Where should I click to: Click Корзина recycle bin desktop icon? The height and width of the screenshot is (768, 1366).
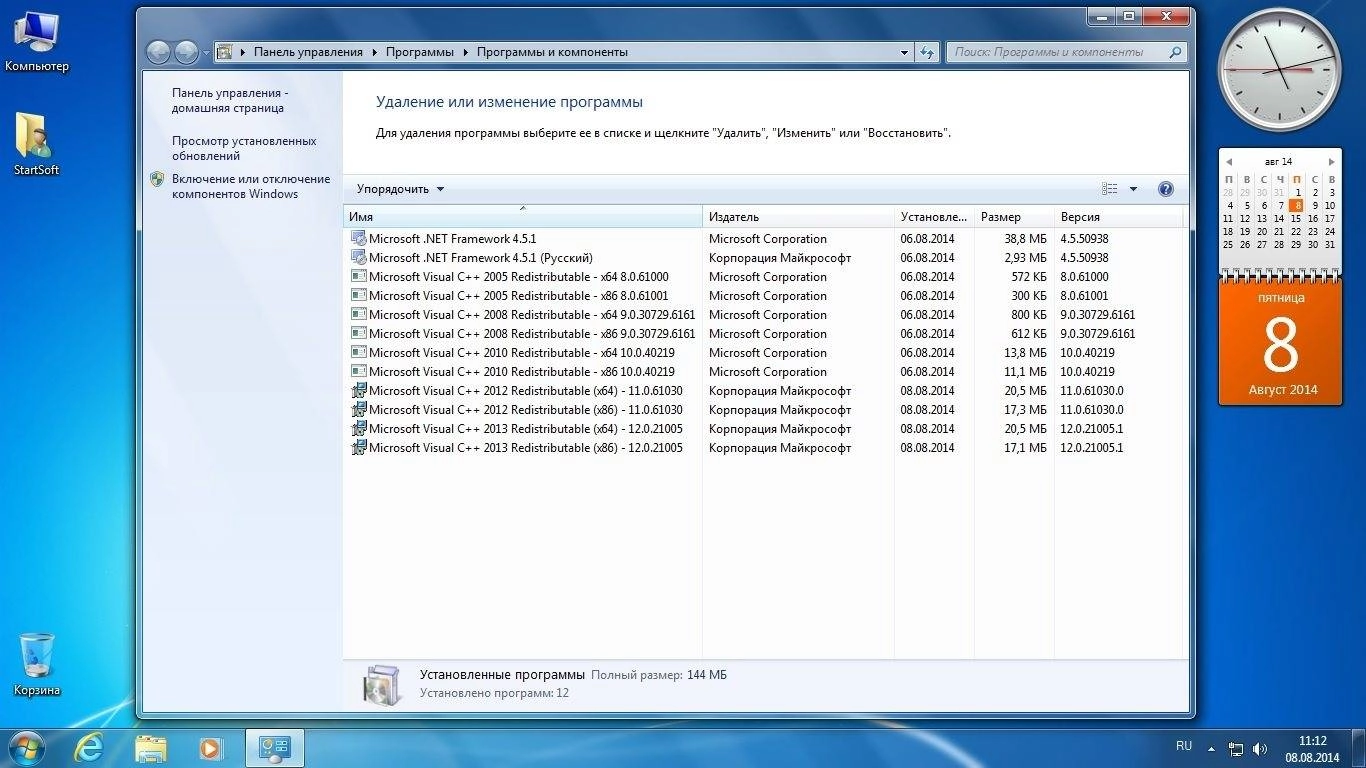37,663
